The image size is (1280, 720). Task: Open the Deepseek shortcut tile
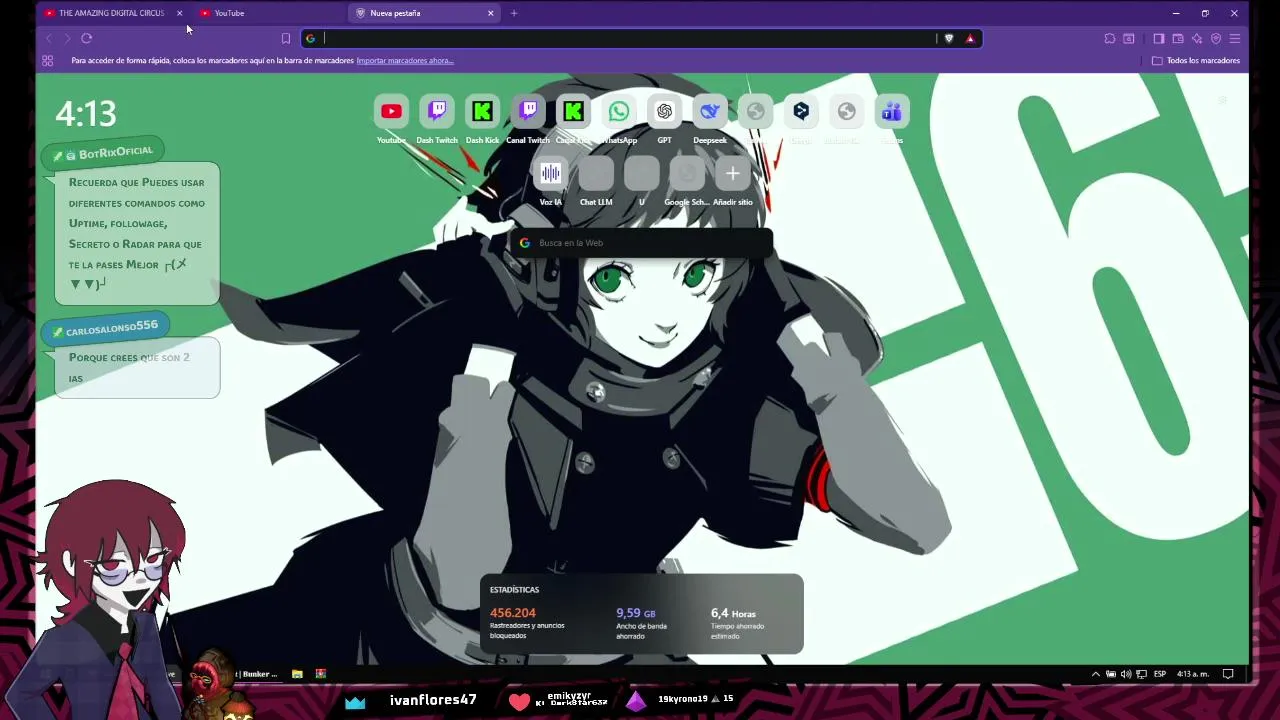710,112
